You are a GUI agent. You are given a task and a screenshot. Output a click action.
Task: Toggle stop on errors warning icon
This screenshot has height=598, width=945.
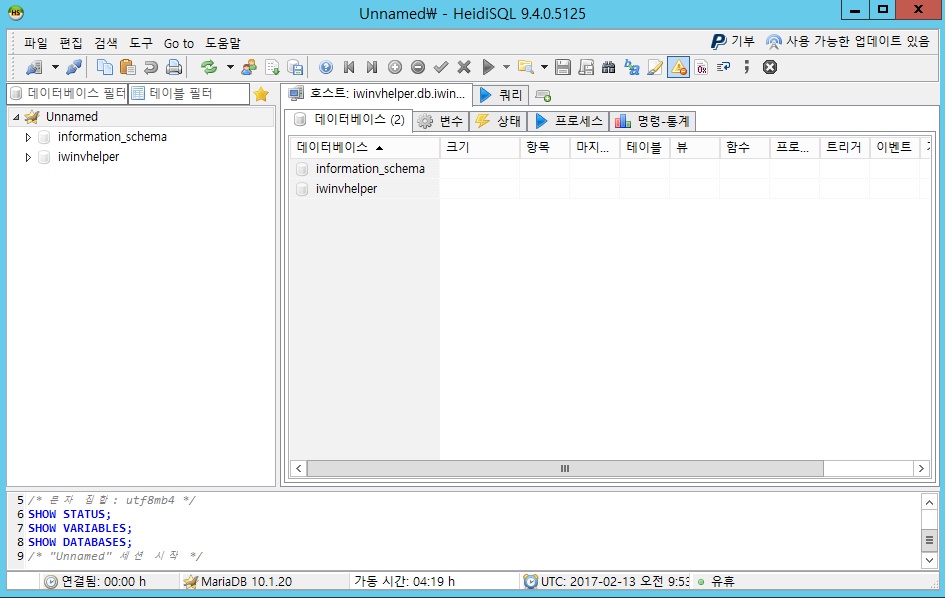coord(679,67)
